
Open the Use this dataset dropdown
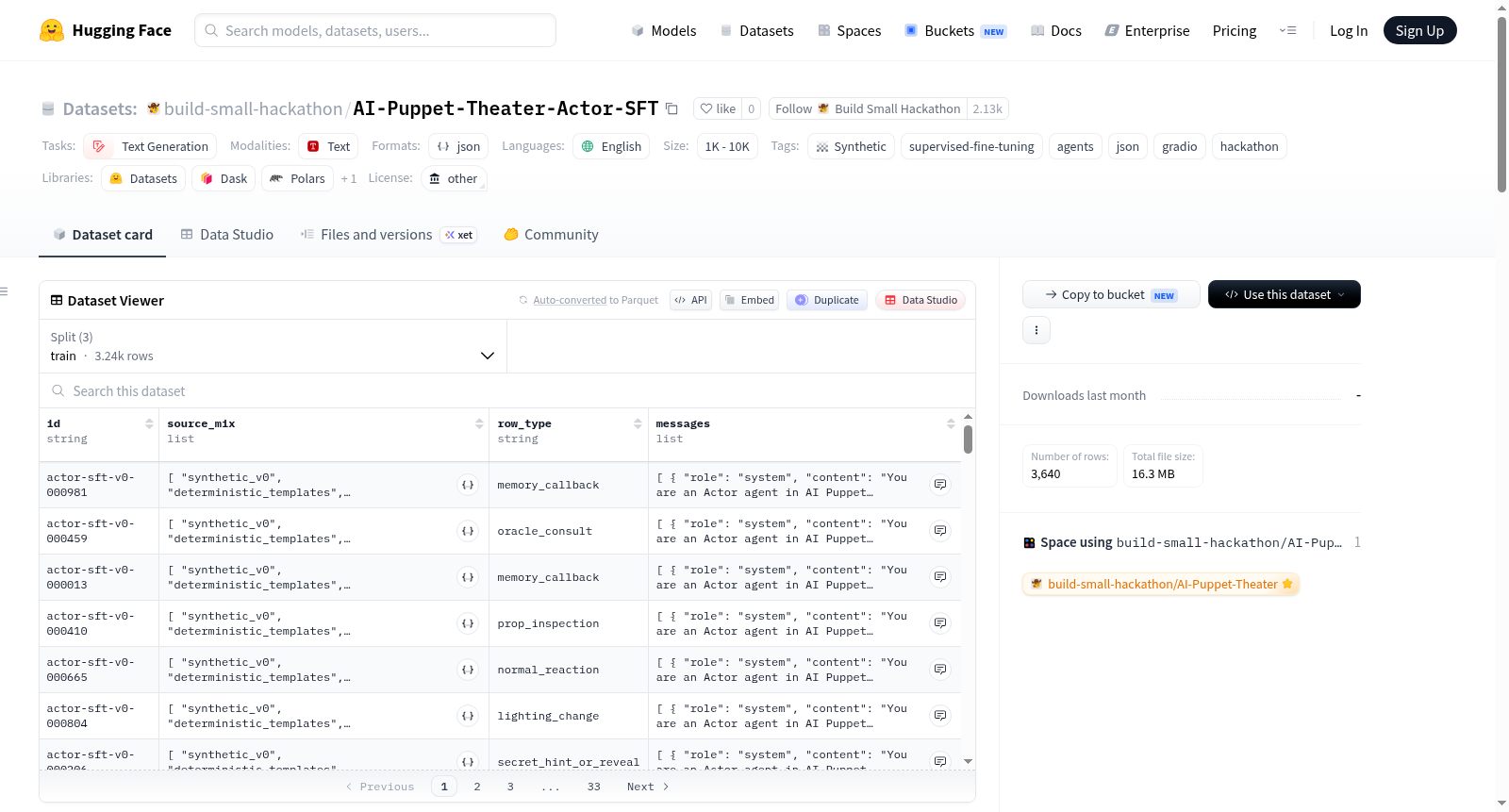(1285, 294)
